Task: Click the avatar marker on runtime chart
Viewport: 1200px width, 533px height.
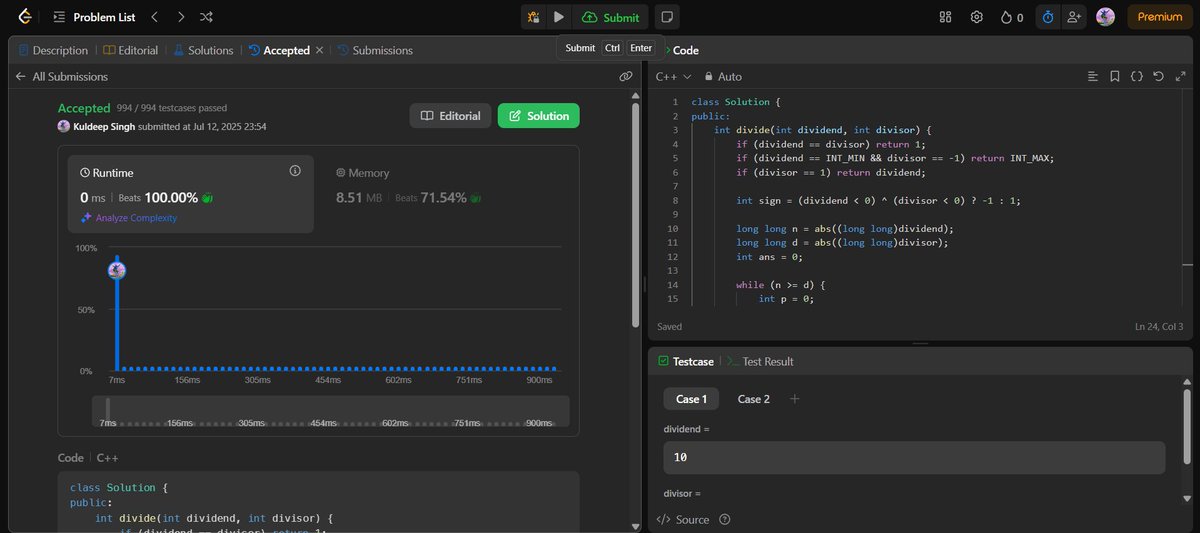Action: 117,270
